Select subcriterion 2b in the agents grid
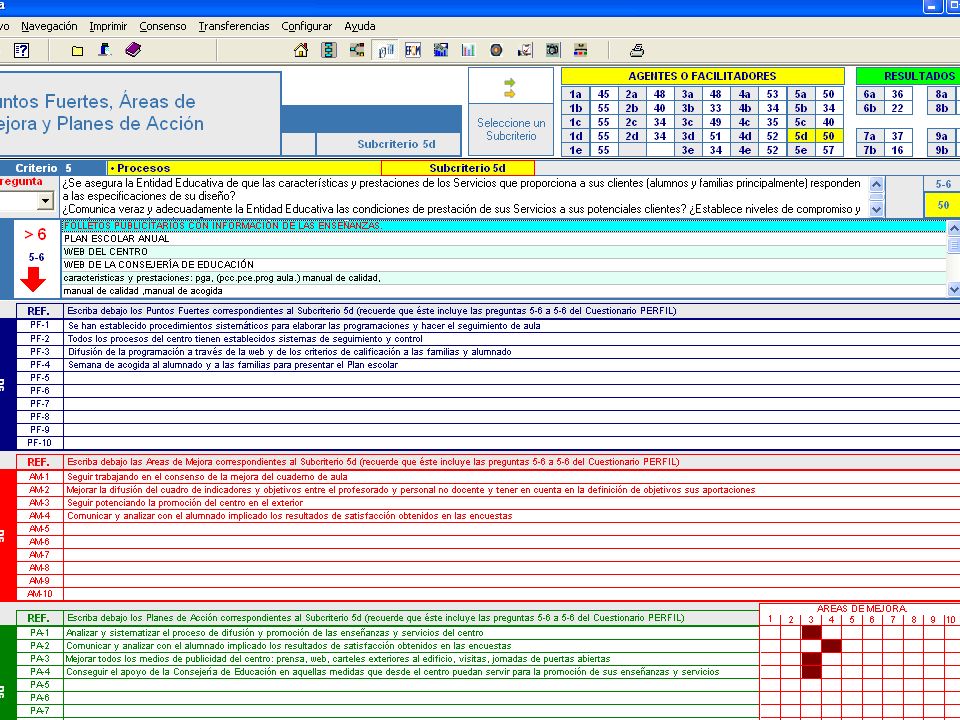The width and height of the screenshot is (960, 720). point(632,108)
